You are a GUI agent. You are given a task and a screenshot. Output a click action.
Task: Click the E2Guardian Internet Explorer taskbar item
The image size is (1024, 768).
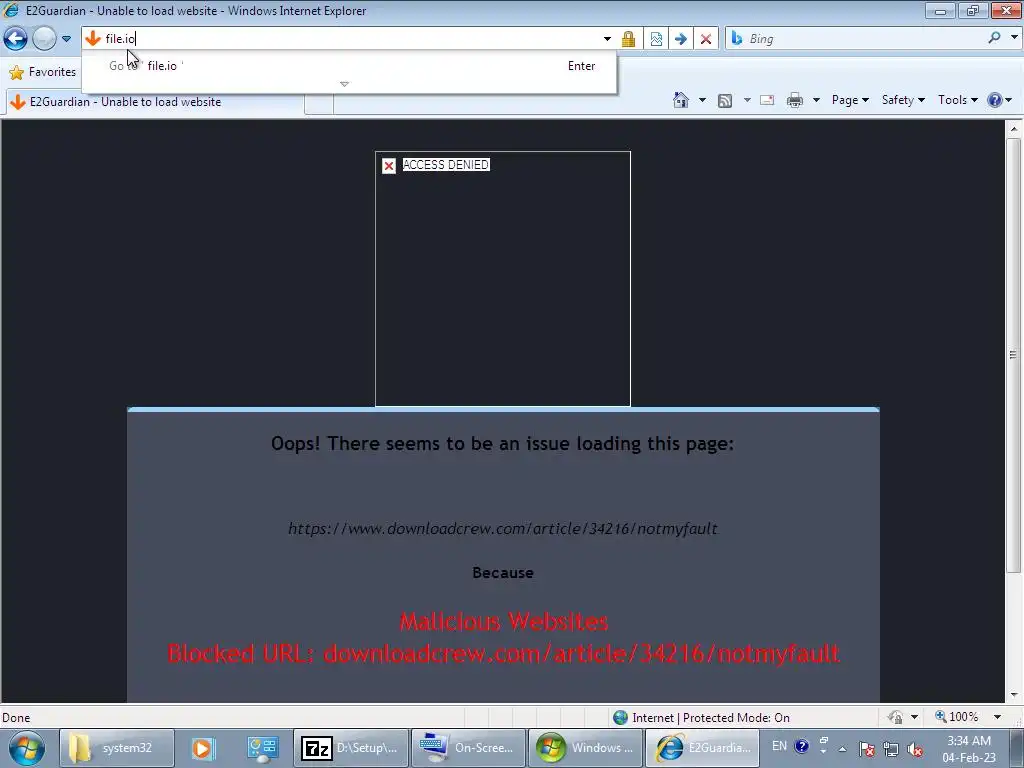(x=703, y=748)
